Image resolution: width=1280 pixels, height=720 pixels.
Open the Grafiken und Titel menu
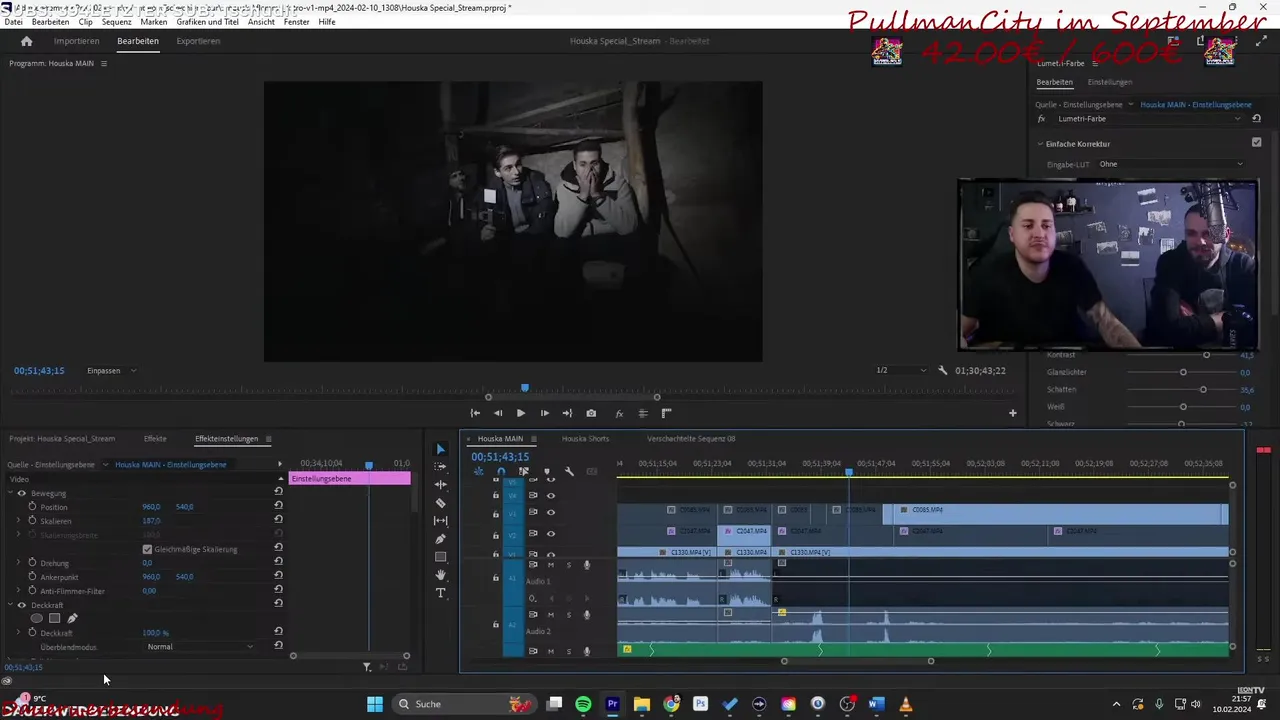tap(208, 22)
